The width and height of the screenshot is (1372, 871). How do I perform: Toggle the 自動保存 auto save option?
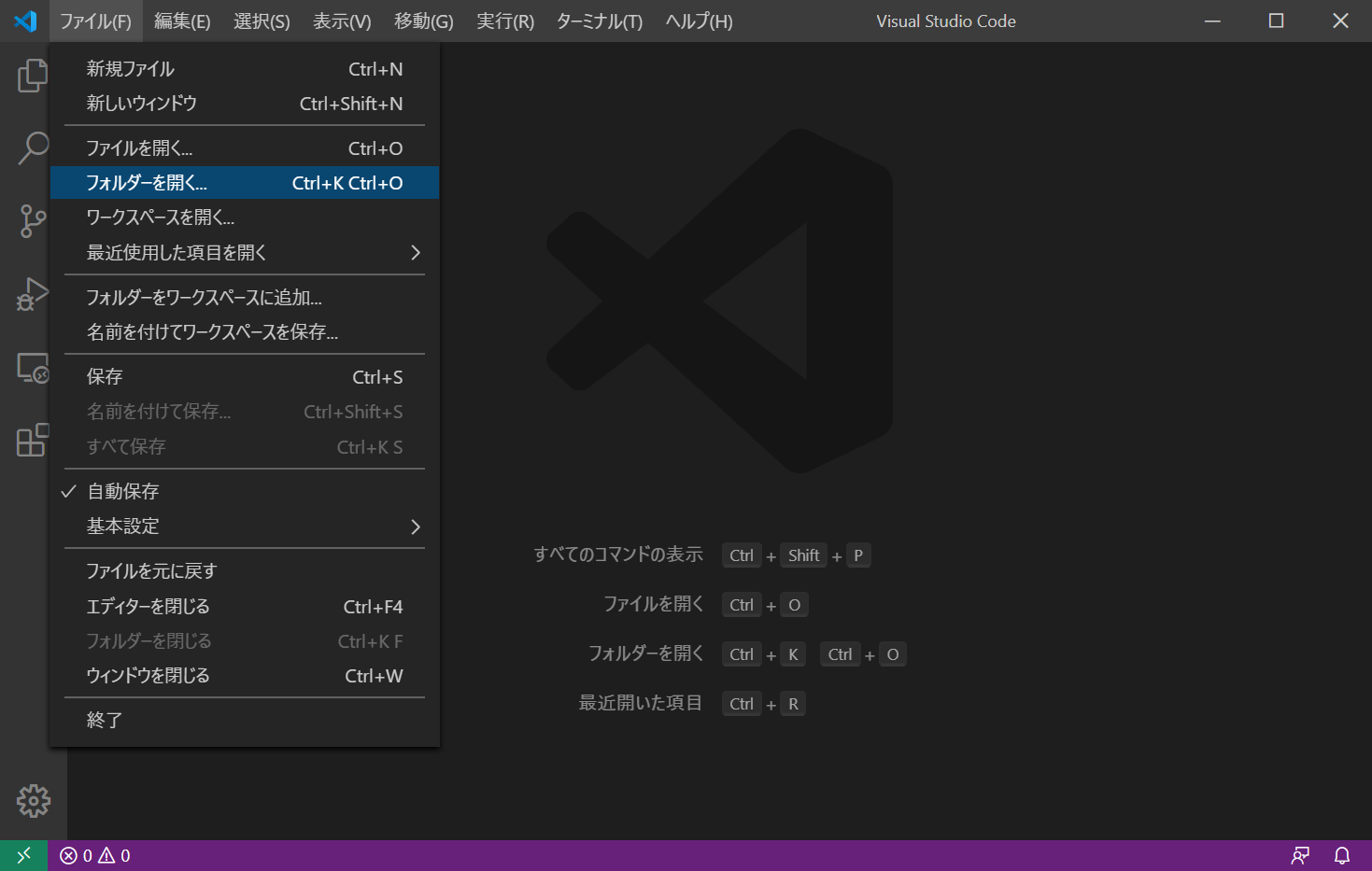(244, 491)
